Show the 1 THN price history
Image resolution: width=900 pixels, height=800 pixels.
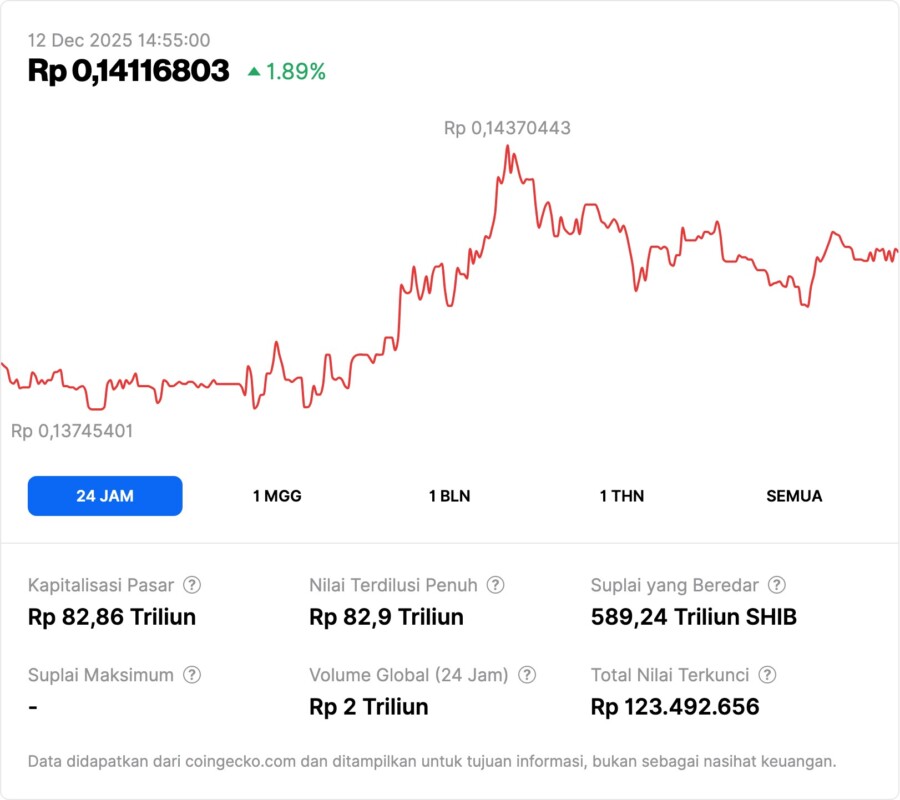622,496
